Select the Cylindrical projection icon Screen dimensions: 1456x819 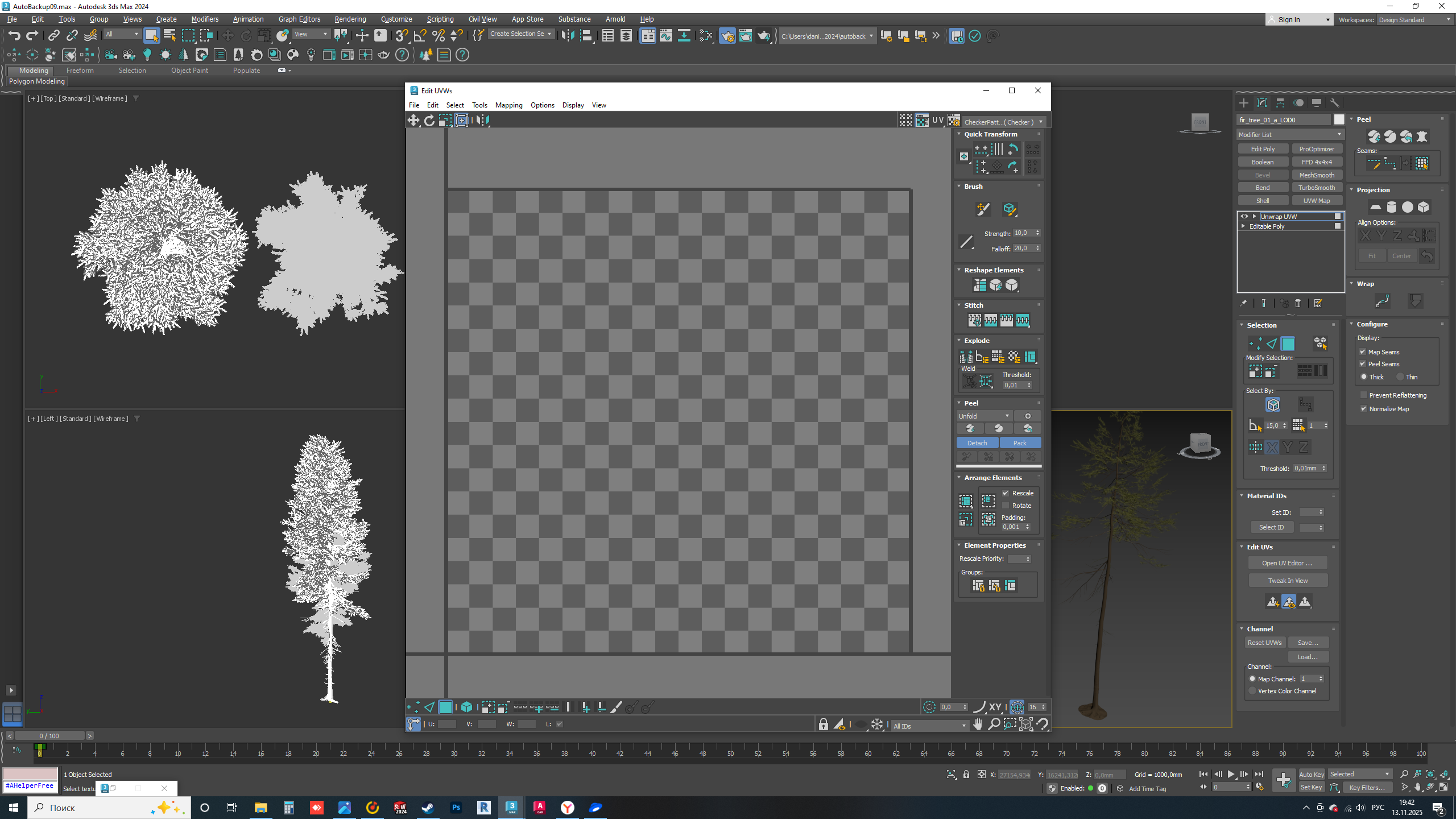click(1391, 207)
